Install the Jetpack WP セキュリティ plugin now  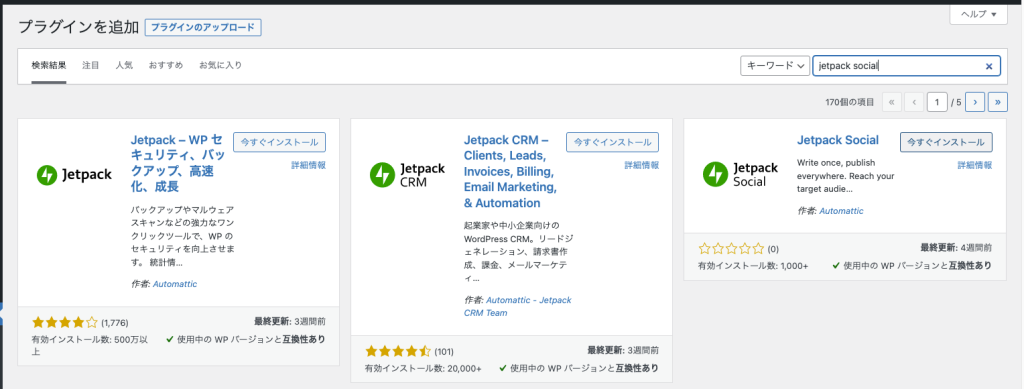coord(280,142)
